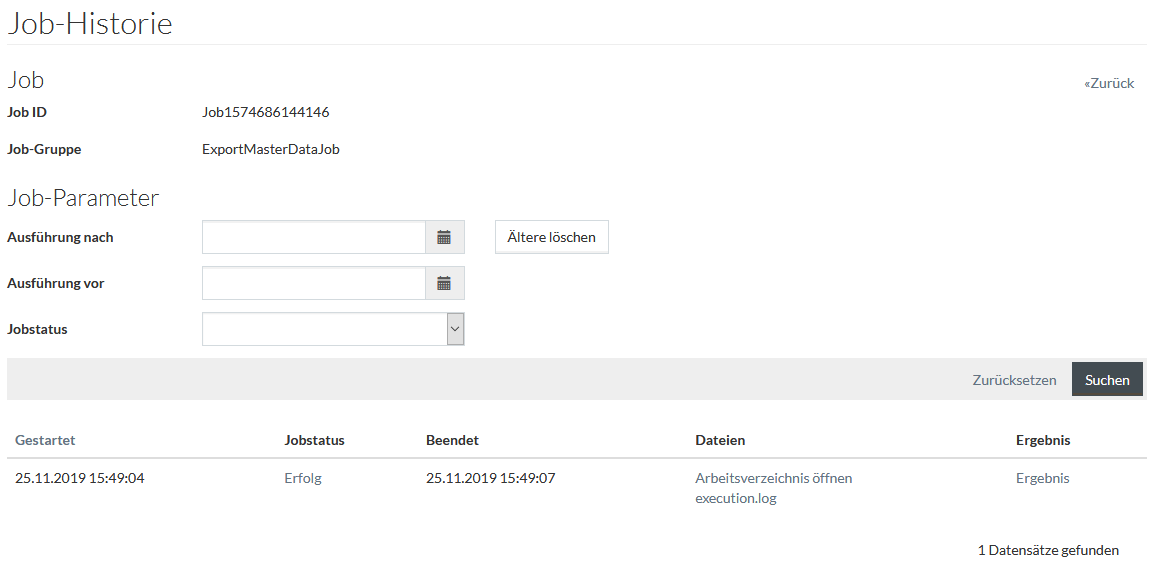Open the Ergebnis link in the job row
The height and width of the screenshot is (561, 1150).
tap(1042, 478)
